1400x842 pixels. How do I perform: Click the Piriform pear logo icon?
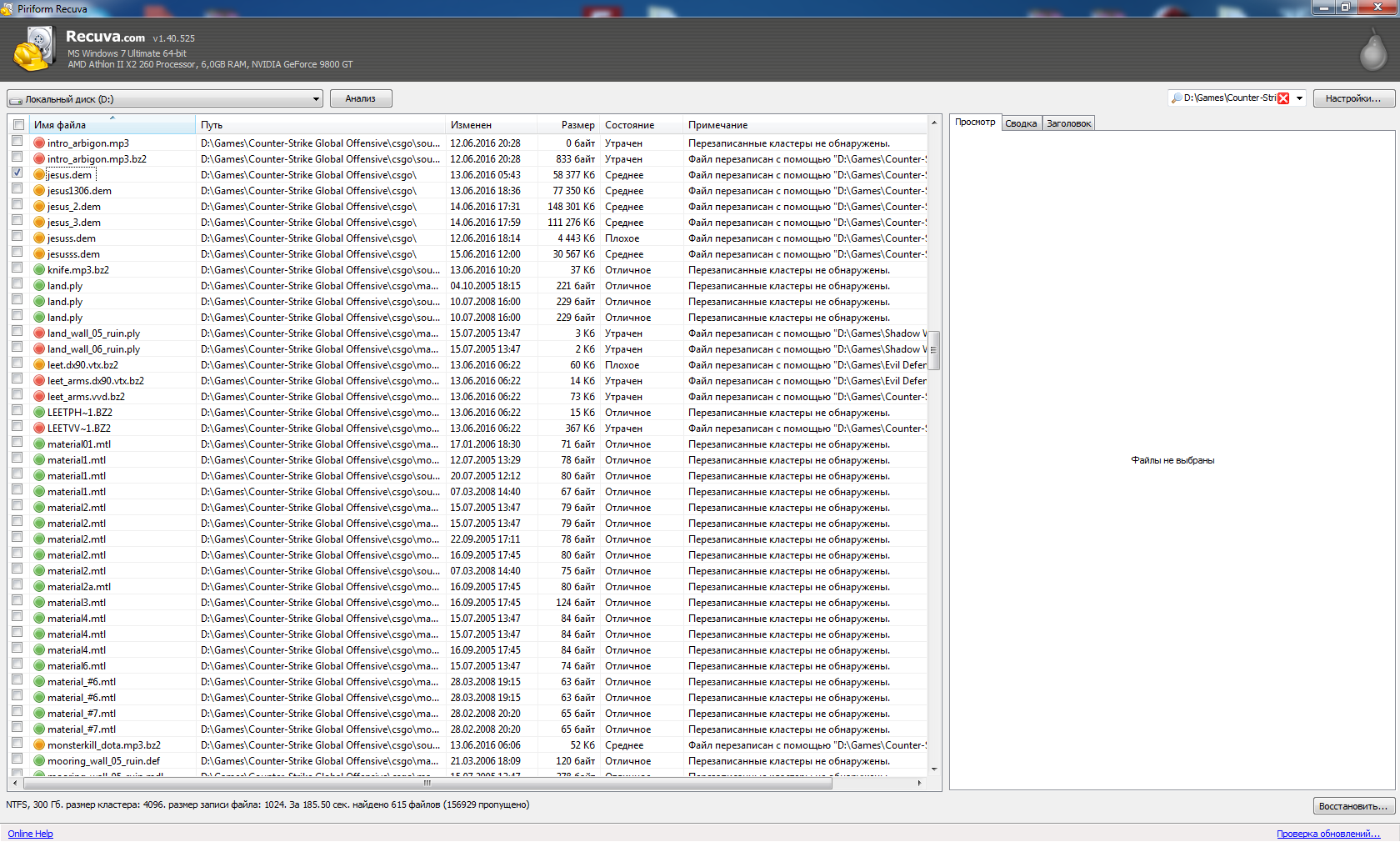(1372, 50)
